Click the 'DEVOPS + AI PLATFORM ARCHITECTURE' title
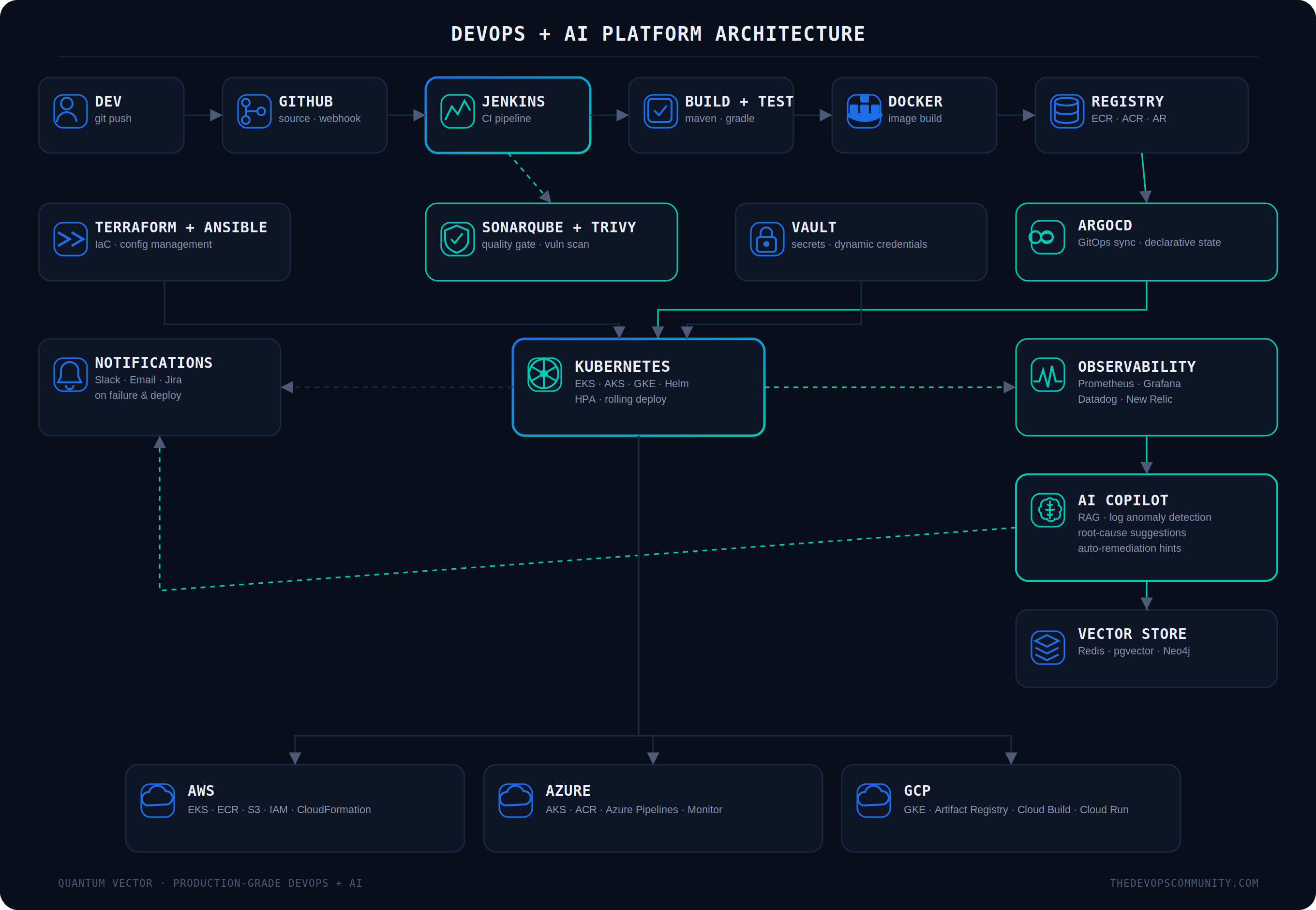This screenshot has width=1316, height=910. click(658, 34)
